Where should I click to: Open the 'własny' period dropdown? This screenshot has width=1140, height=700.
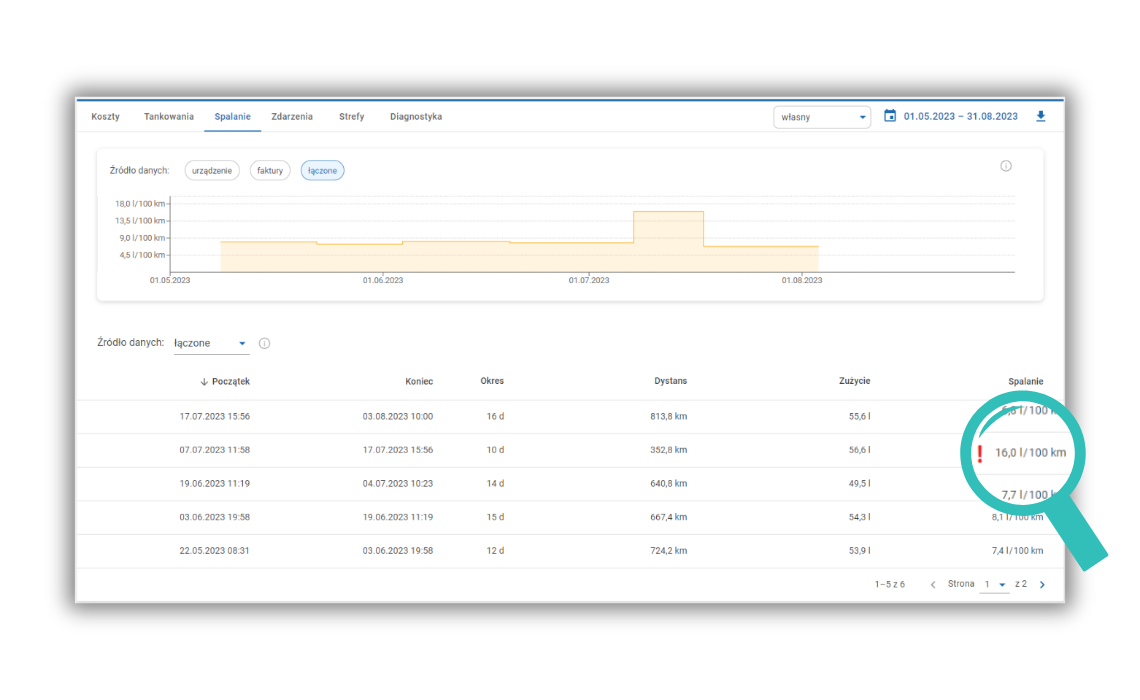tap(821, 117)
